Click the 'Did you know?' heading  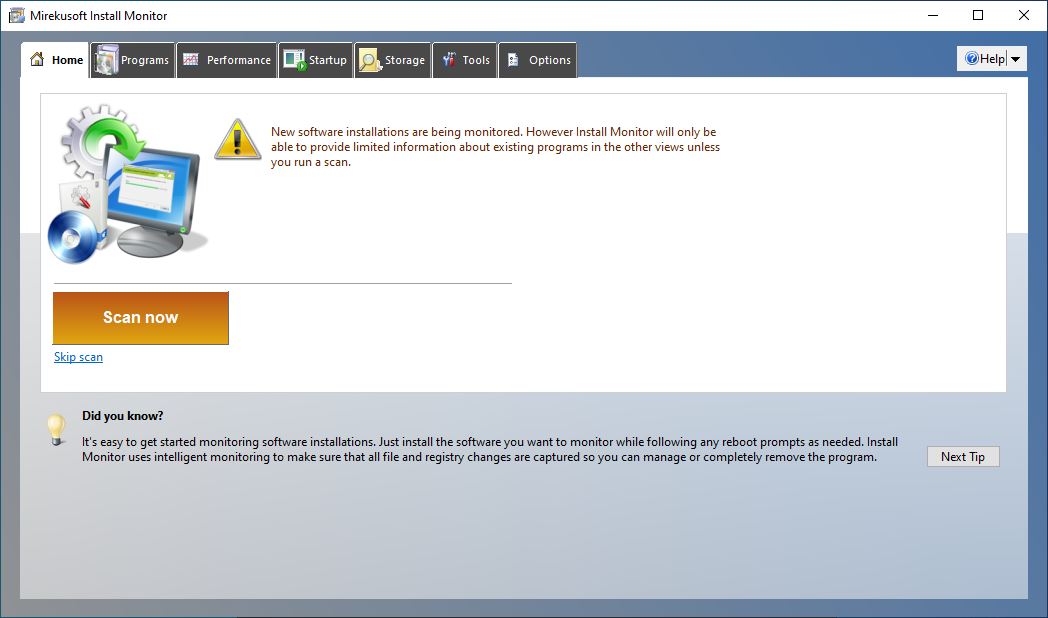point(123,416)
